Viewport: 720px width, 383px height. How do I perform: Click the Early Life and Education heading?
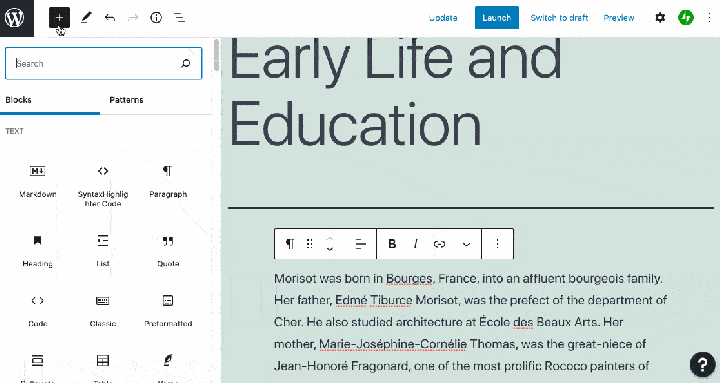395,92
